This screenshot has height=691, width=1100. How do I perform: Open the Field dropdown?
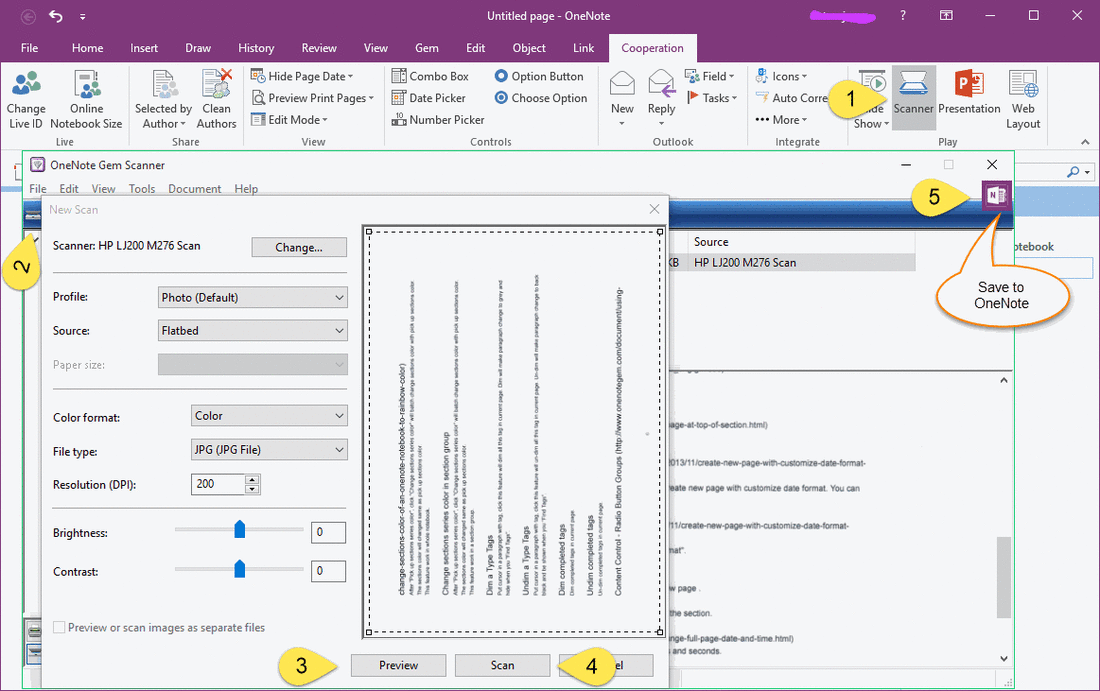tap(710, 76)
